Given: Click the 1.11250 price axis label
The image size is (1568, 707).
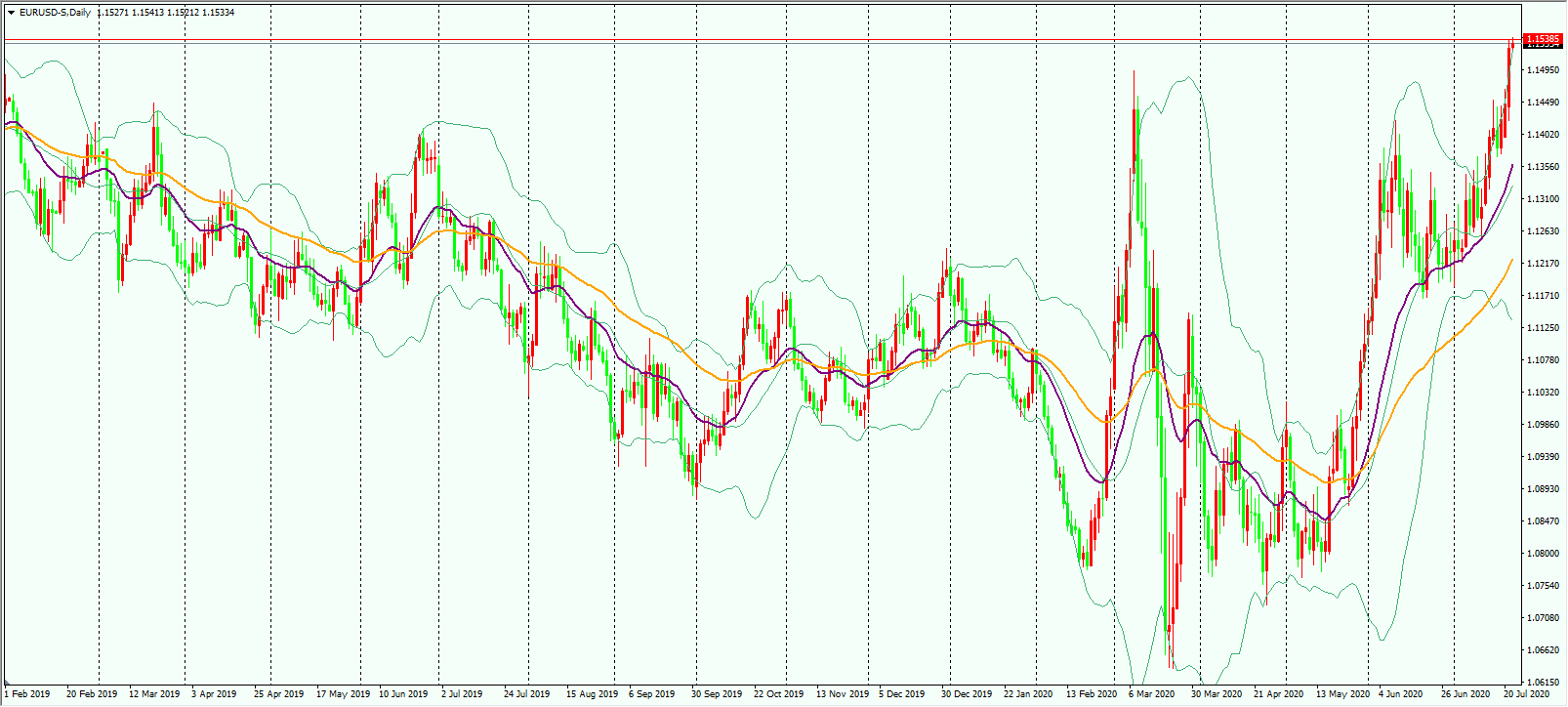Looking at the screenshot, I should pos(1543,328).
